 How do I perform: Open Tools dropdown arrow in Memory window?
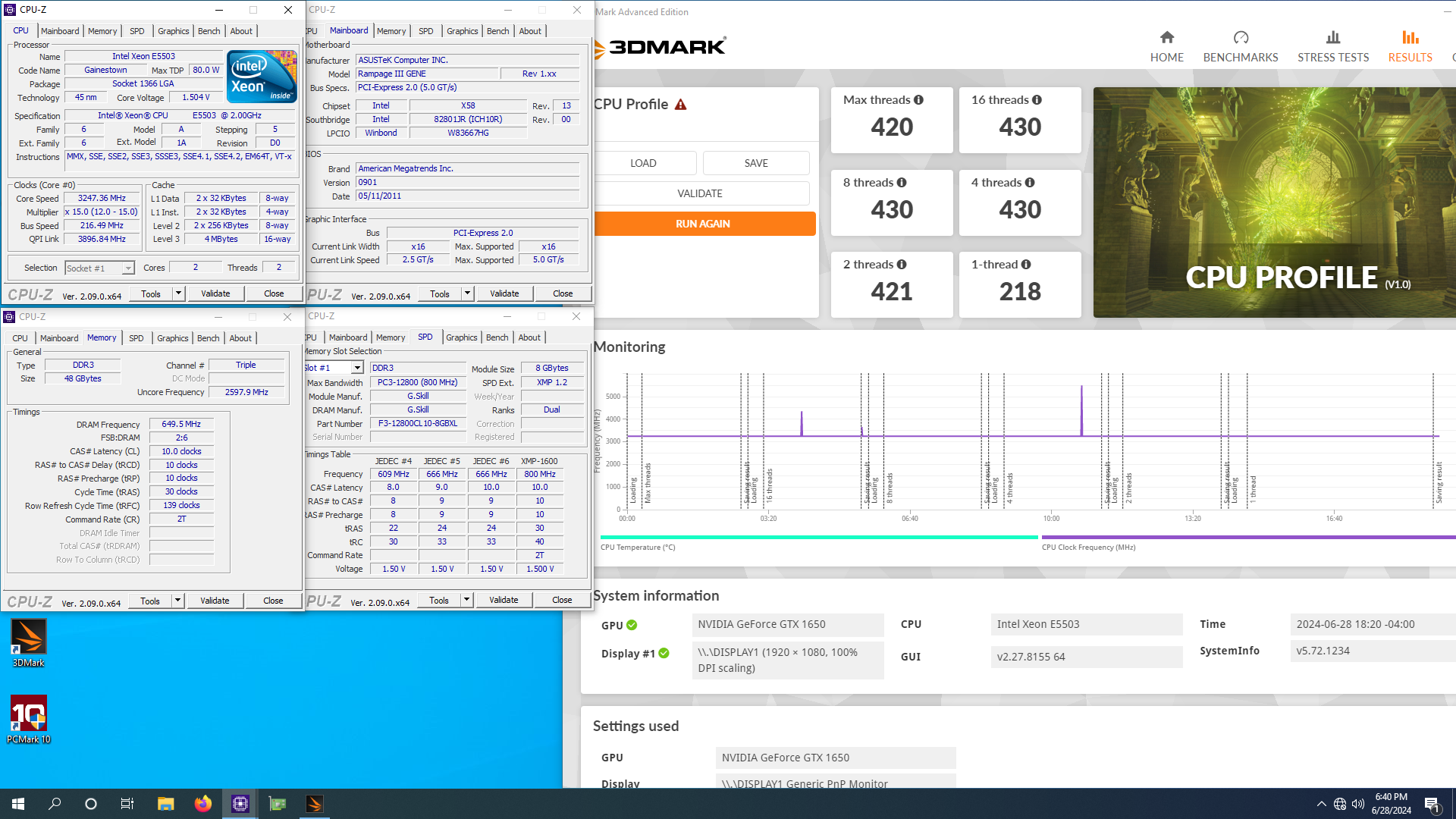click(x=177, y=601)
